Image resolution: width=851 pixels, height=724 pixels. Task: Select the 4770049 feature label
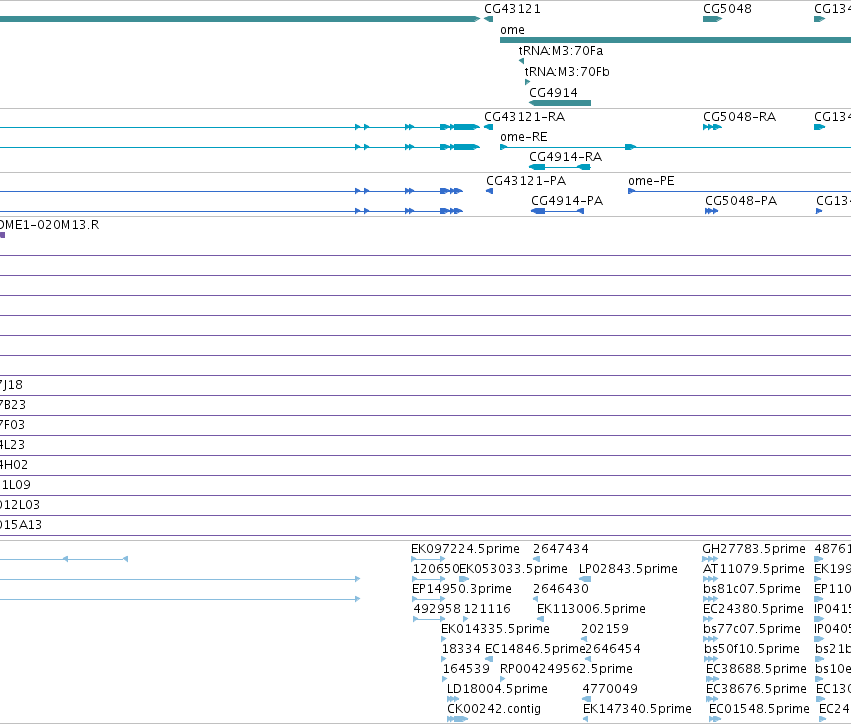[610, 689]
